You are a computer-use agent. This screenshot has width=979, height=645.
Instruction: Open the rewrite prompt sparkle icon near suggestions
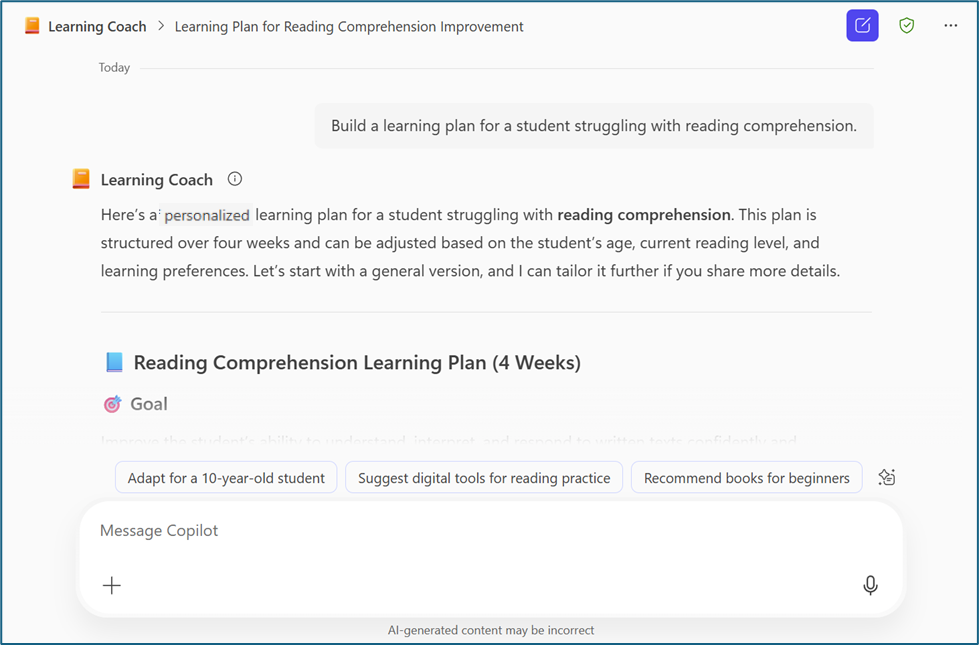886,477
